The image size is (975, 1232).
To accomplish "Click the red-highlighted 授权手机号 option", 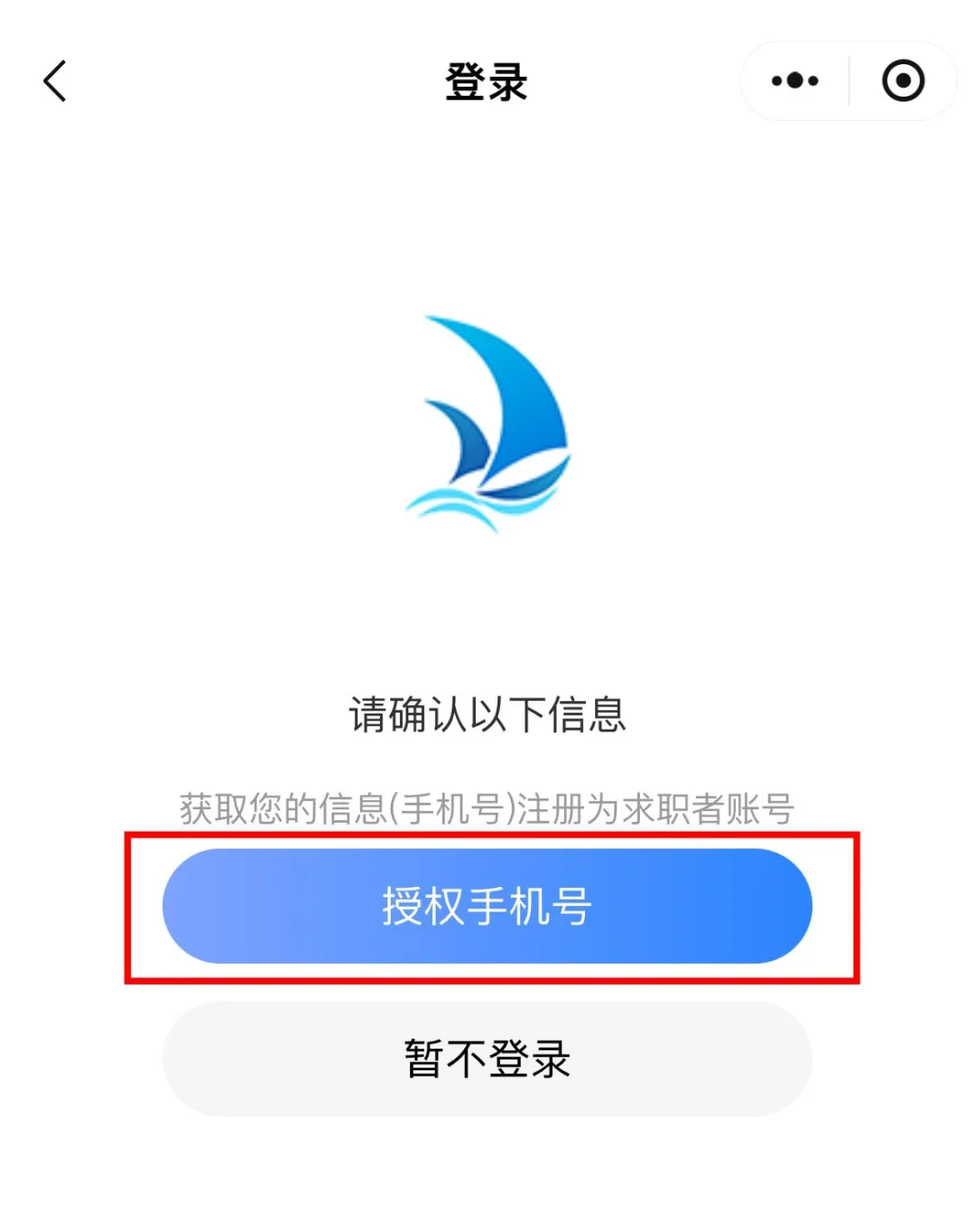I will (487, 906).
